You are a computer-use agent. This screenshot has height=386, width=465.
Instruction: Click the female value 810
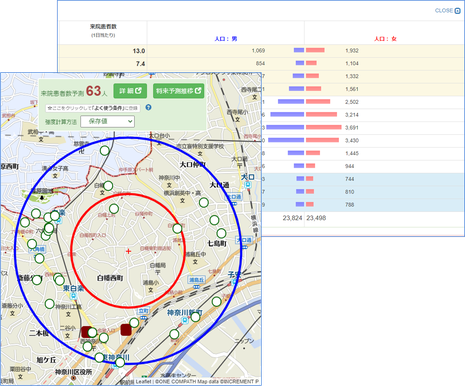[x=350, y=192]
